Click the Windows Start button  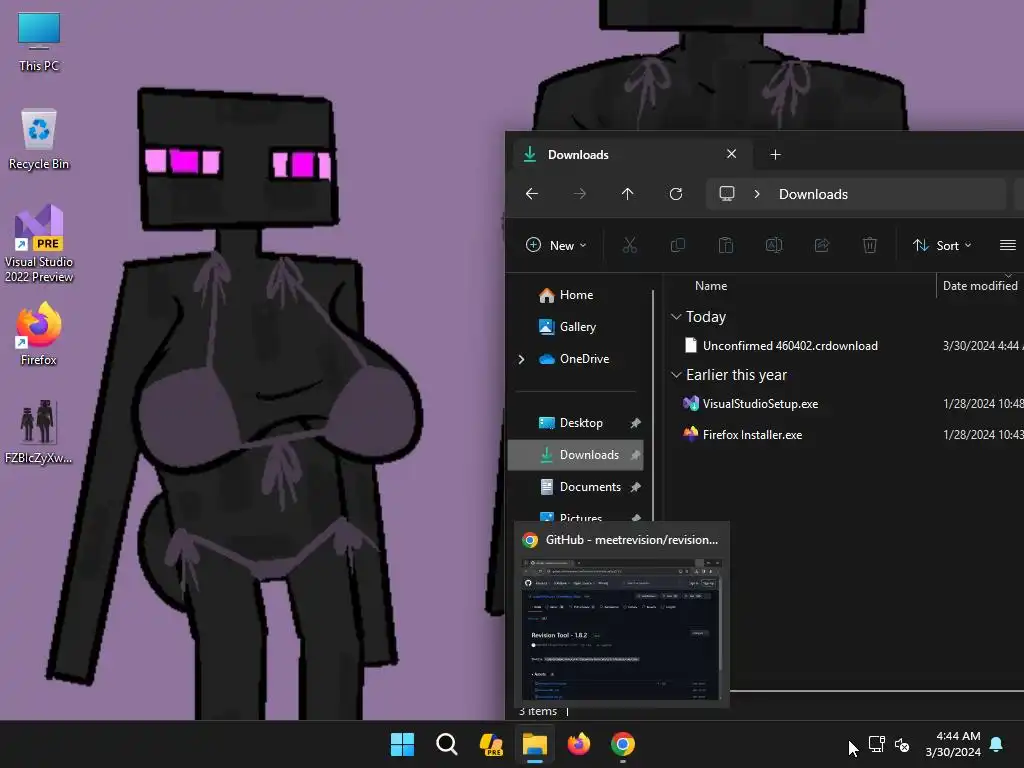[x=402, y=744]
